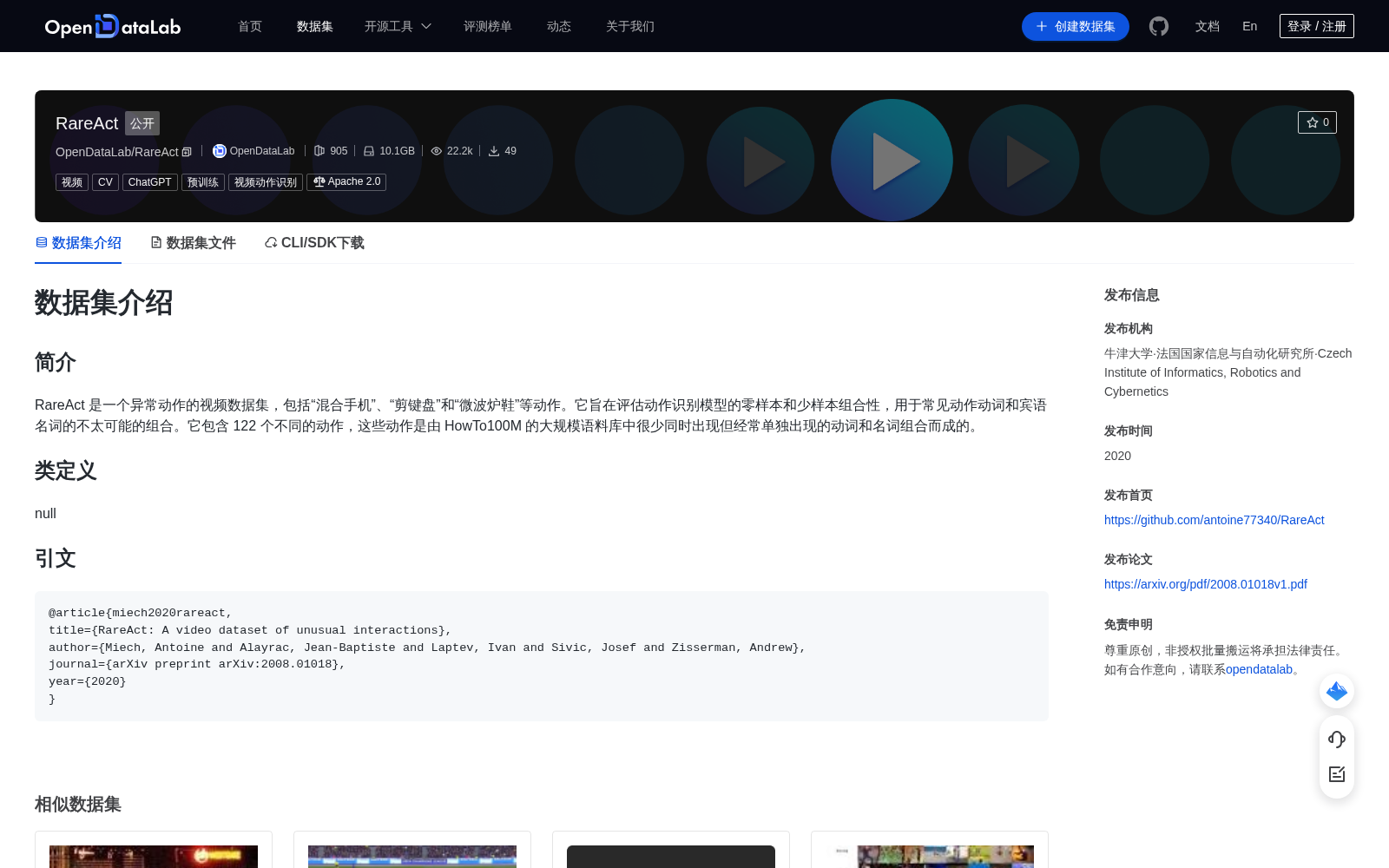Click the 视频动作识别 tag
This screenshot has height=868, width=1389.
266,182
